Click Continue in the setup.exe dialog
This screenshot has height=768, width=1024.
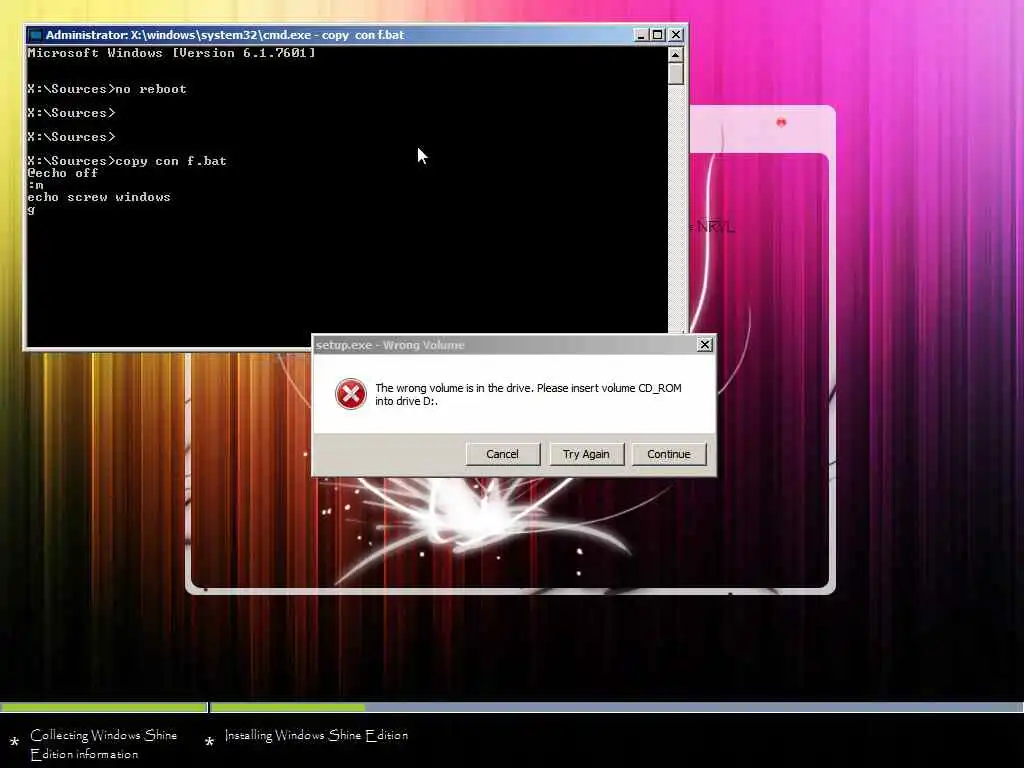click(x=669, y=454)
